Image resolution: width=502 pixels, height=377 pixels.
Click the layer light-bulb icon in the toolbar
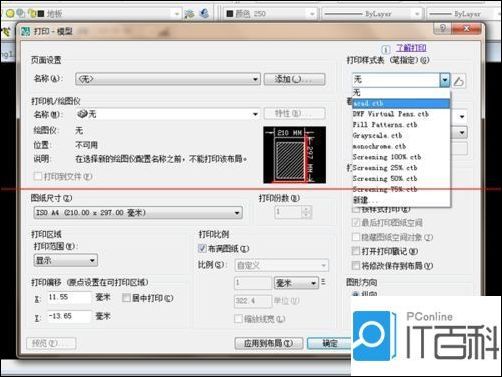point(10,13)
